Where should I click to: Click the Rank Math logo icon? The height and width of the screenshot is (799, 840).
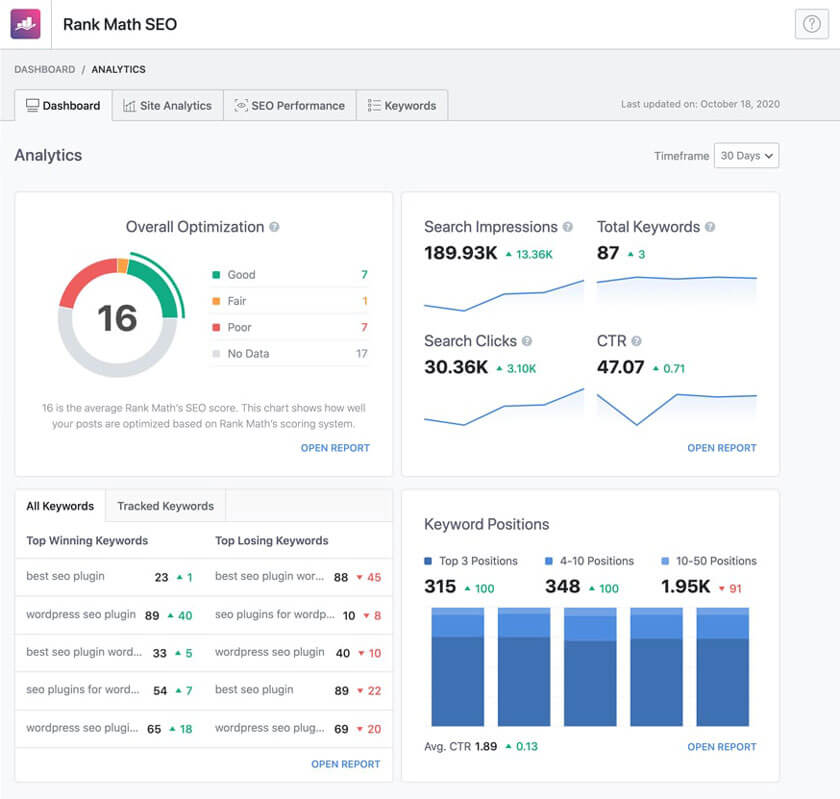click(24, 23)
